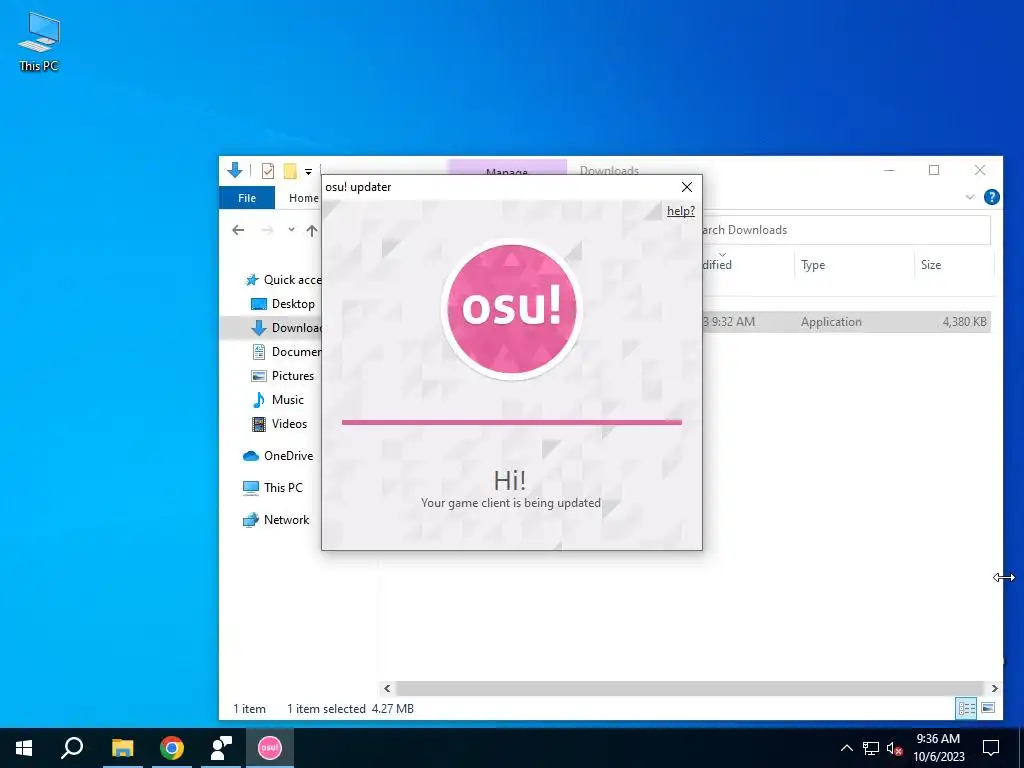
Task: Select Desktop in the navigation pane
Action: (283, 304)
